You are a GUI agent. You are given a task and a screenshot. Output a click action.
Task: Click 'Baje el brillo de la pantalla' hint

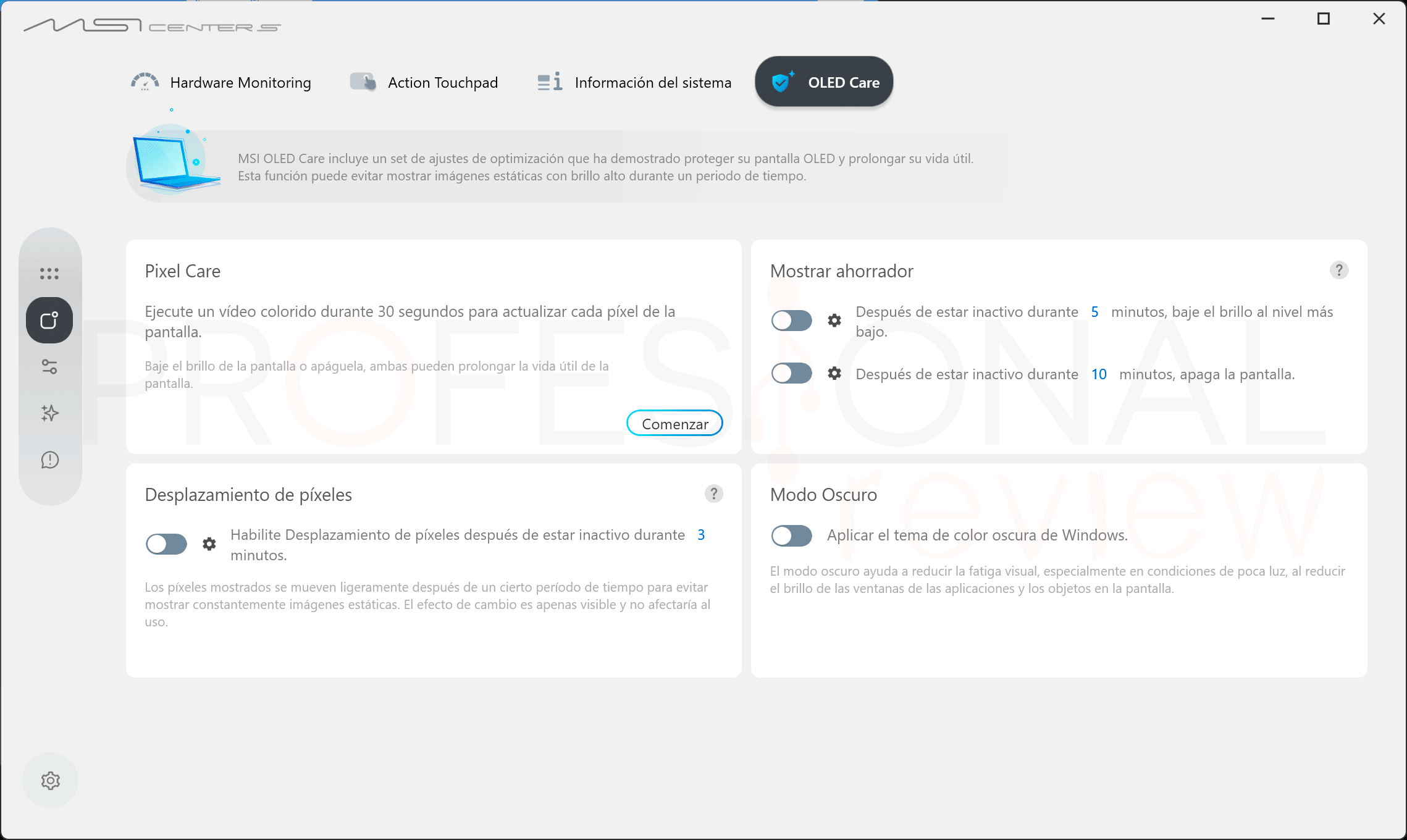click(x=377, y=375)
